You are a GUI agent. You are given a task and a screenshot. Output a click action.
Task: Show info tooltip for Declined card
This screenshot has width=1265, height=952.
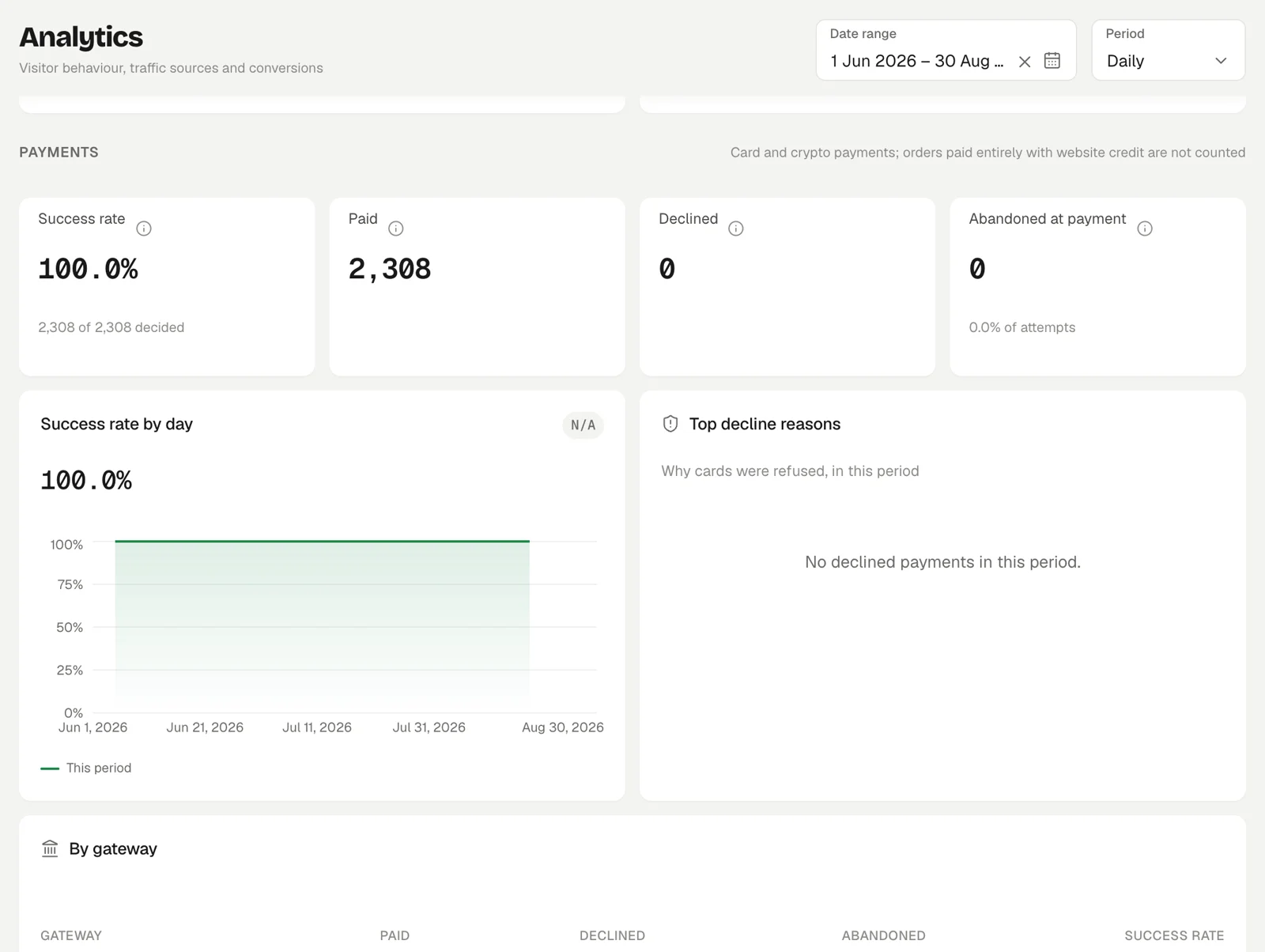tap(736, 229)
